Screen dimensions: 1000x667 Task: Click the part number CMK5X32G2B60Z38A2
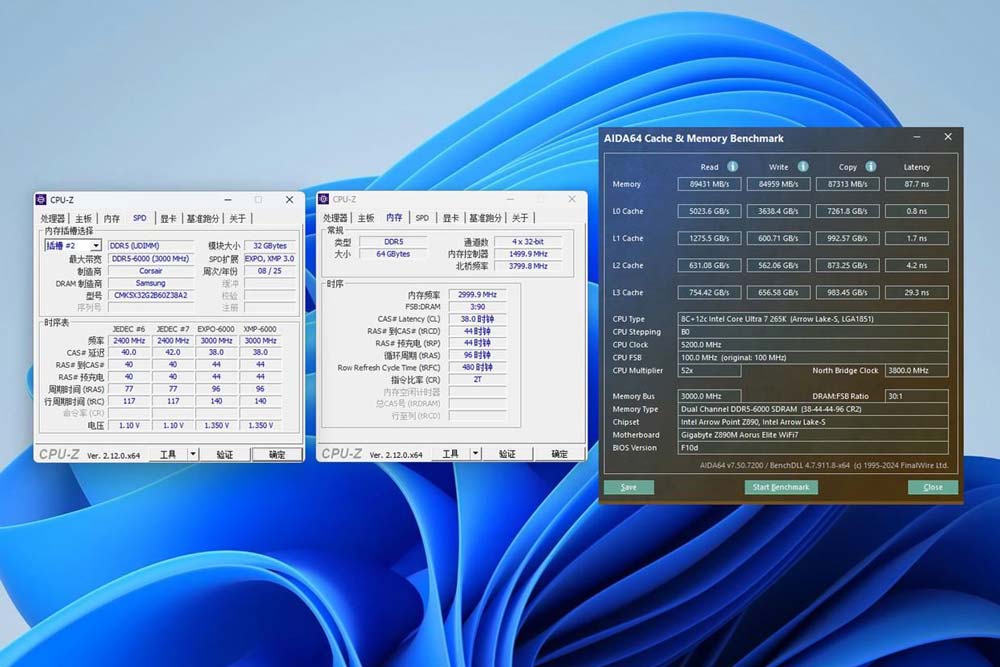point(151,295)
